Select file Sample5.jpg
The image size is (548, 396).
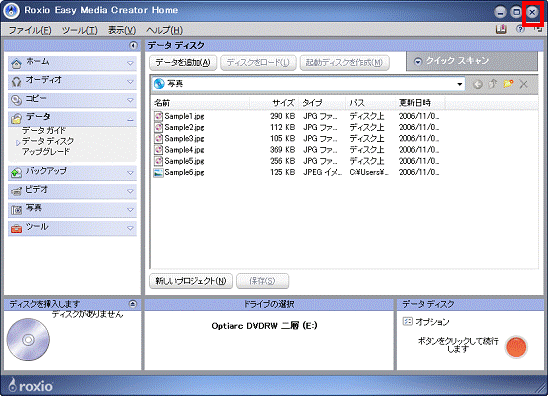184,161
